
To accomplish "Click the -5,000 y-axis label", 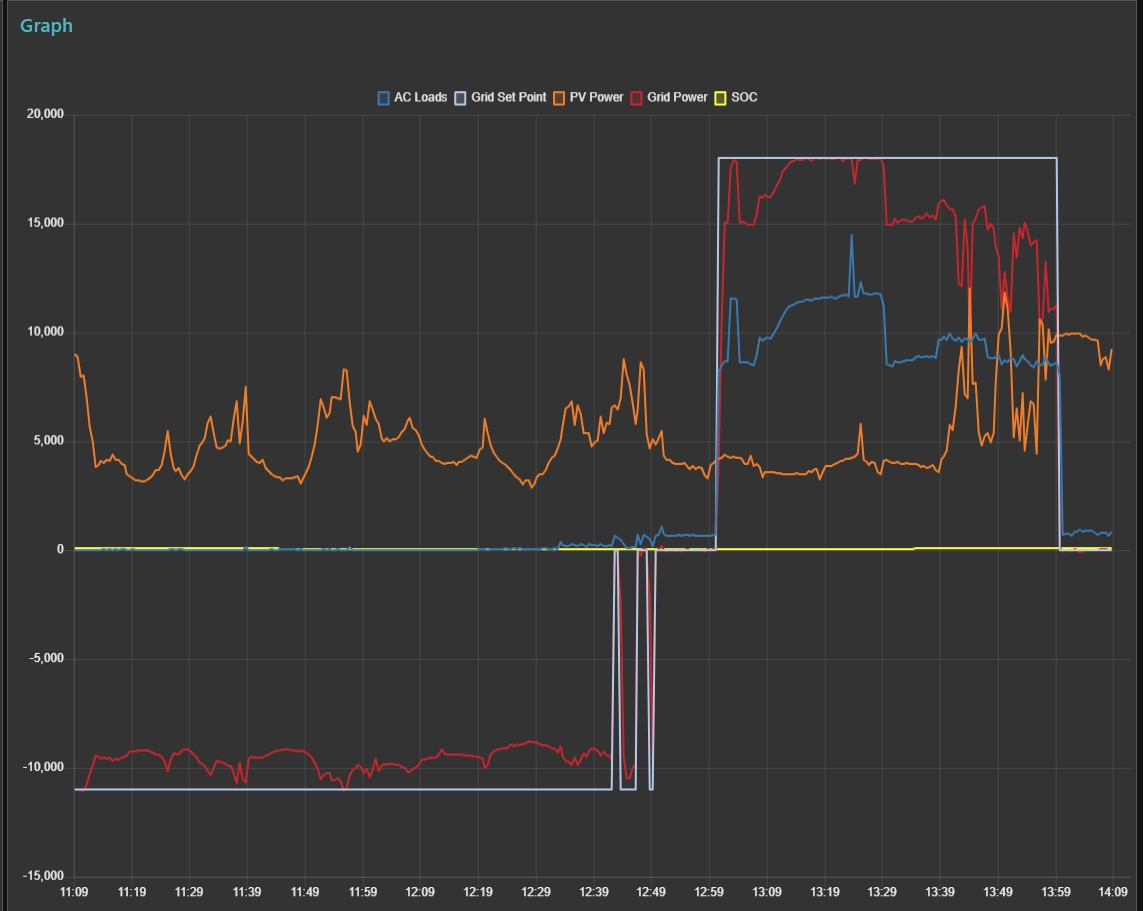I will pos(47,658).
